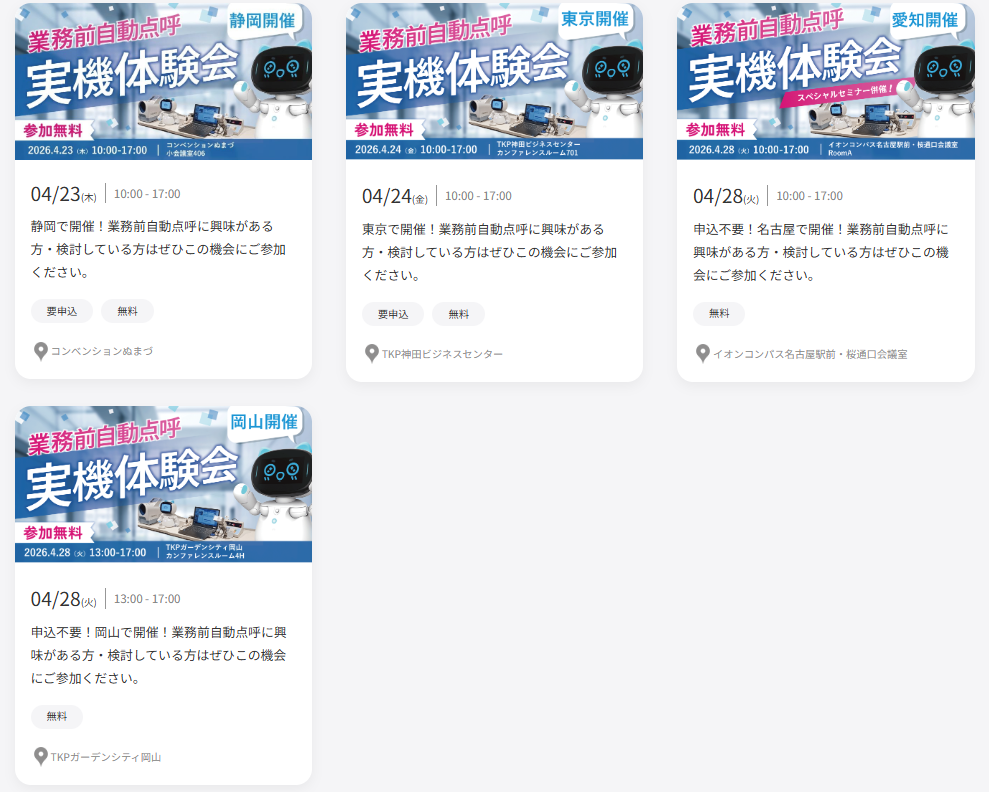Click the 無料 tag on the Nagoya card
Viewport: 989px width, 792px height.
tap(719, 314)
